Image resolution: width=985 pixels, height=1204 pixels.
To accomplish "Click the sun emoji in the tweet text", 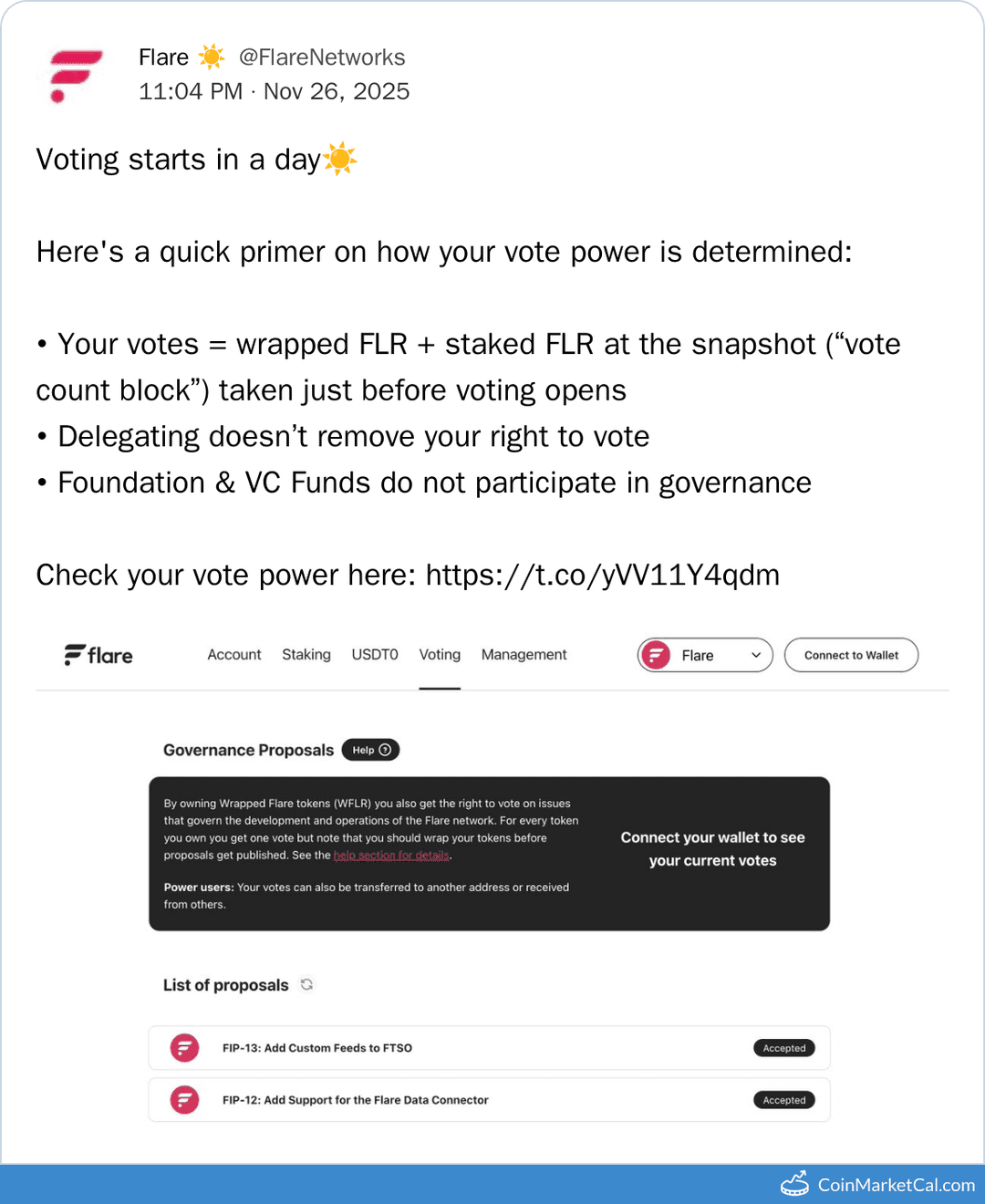I will coord(341,158).
